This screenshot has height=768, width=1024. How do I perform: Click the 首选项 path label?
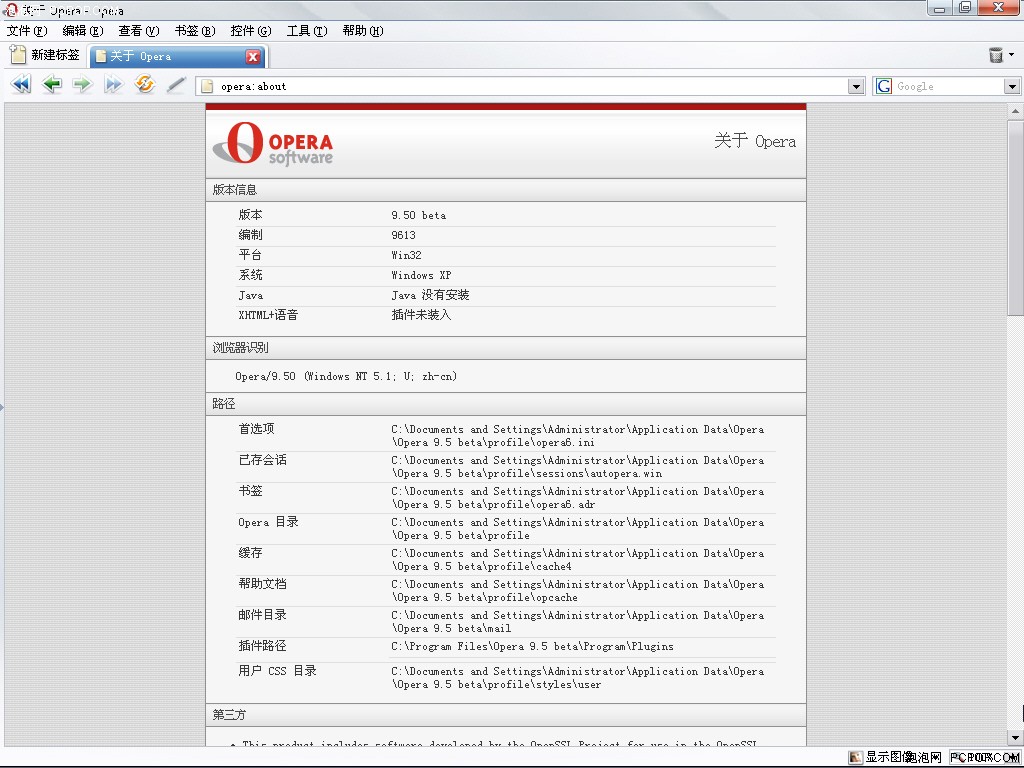tap(257, 428)
